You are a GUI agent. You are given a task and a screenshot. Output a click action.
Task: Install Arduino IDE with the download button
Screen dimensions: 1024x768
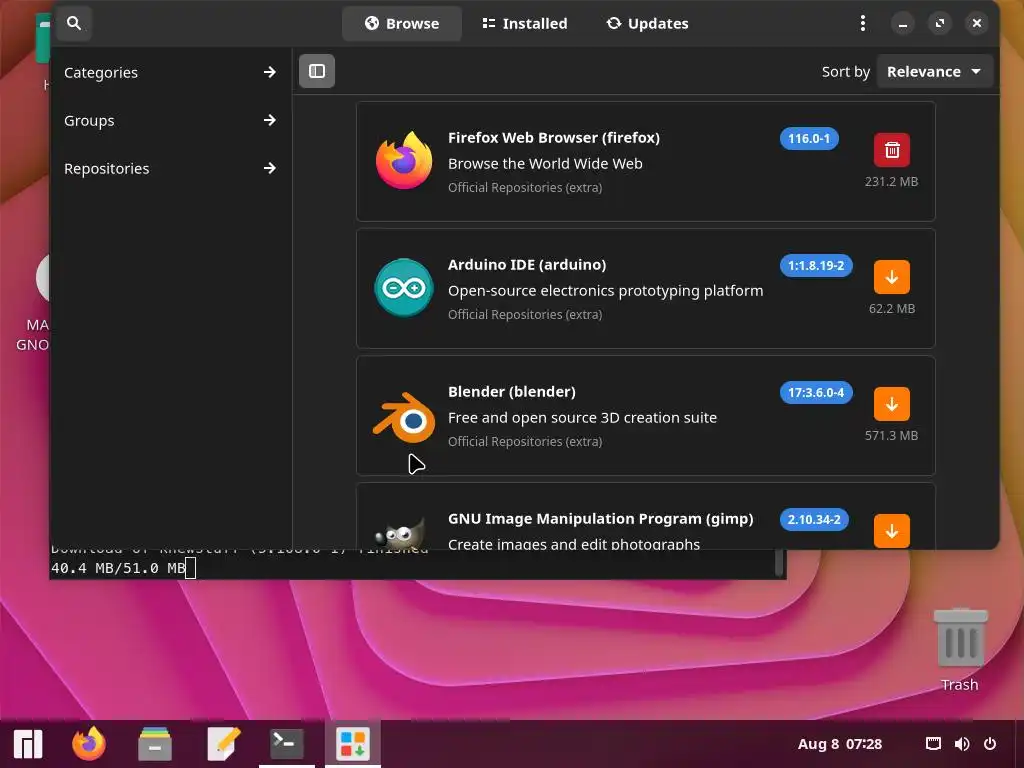click(x=891, y=277)
